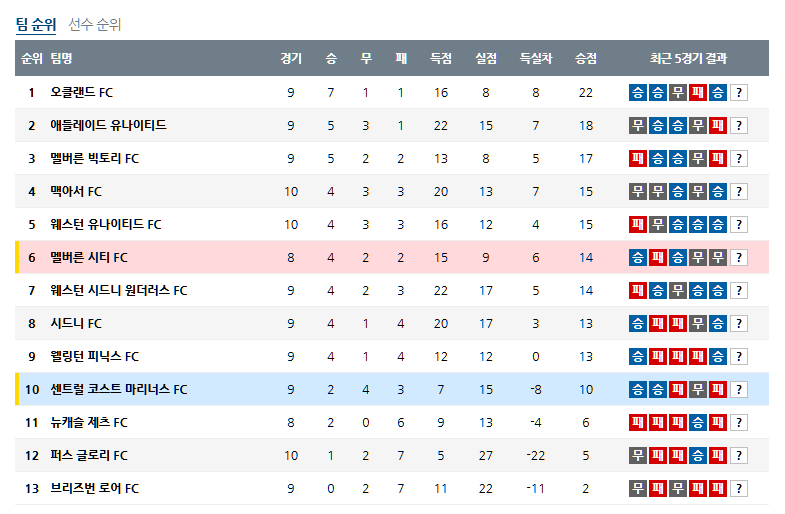Open the 멜버른 빅토리 FC team link
This screenshot has height=514, width=785.
(x=95, y=159)
